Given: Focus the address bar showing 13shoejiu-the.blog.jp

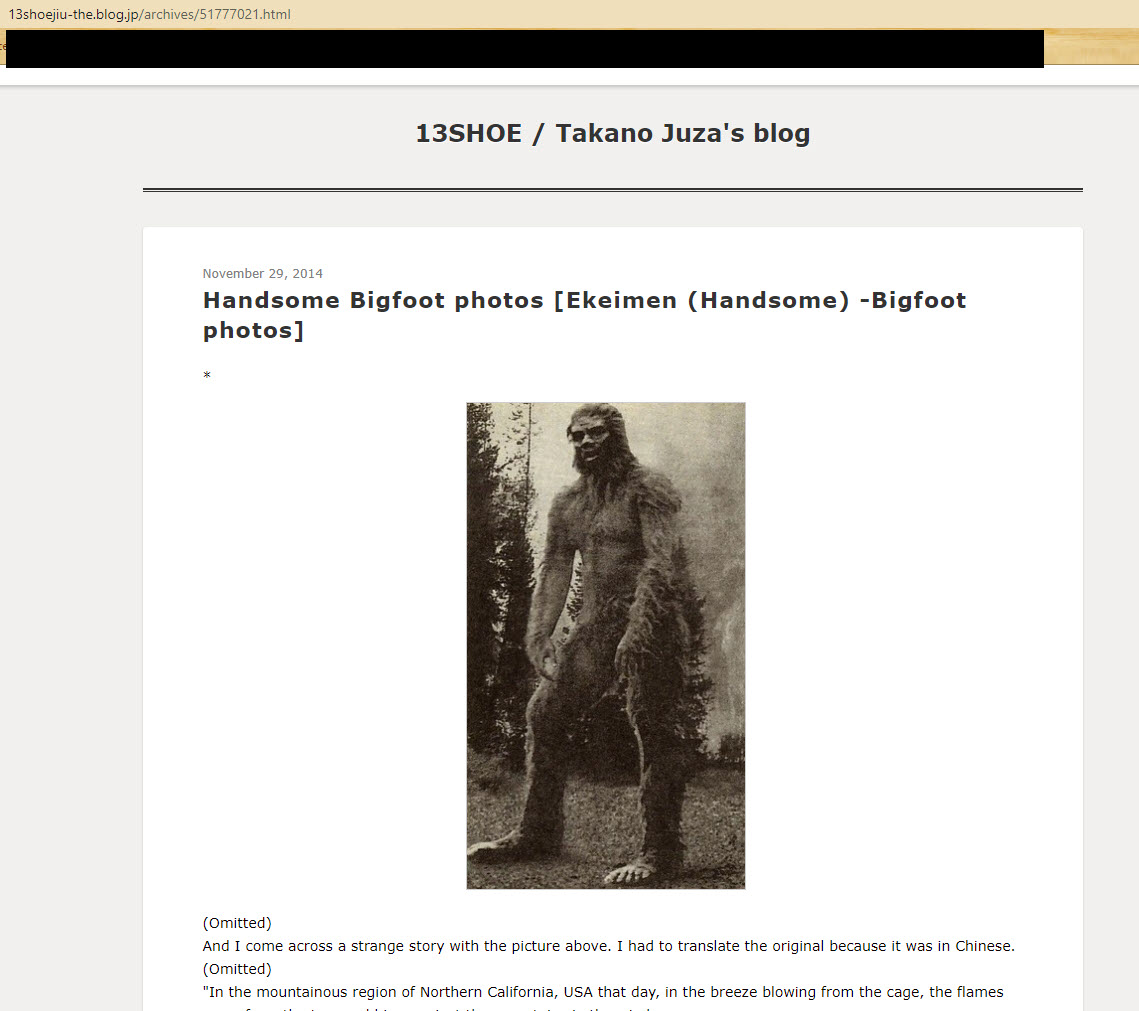Looking at the screenshot, I should (150, 15).
